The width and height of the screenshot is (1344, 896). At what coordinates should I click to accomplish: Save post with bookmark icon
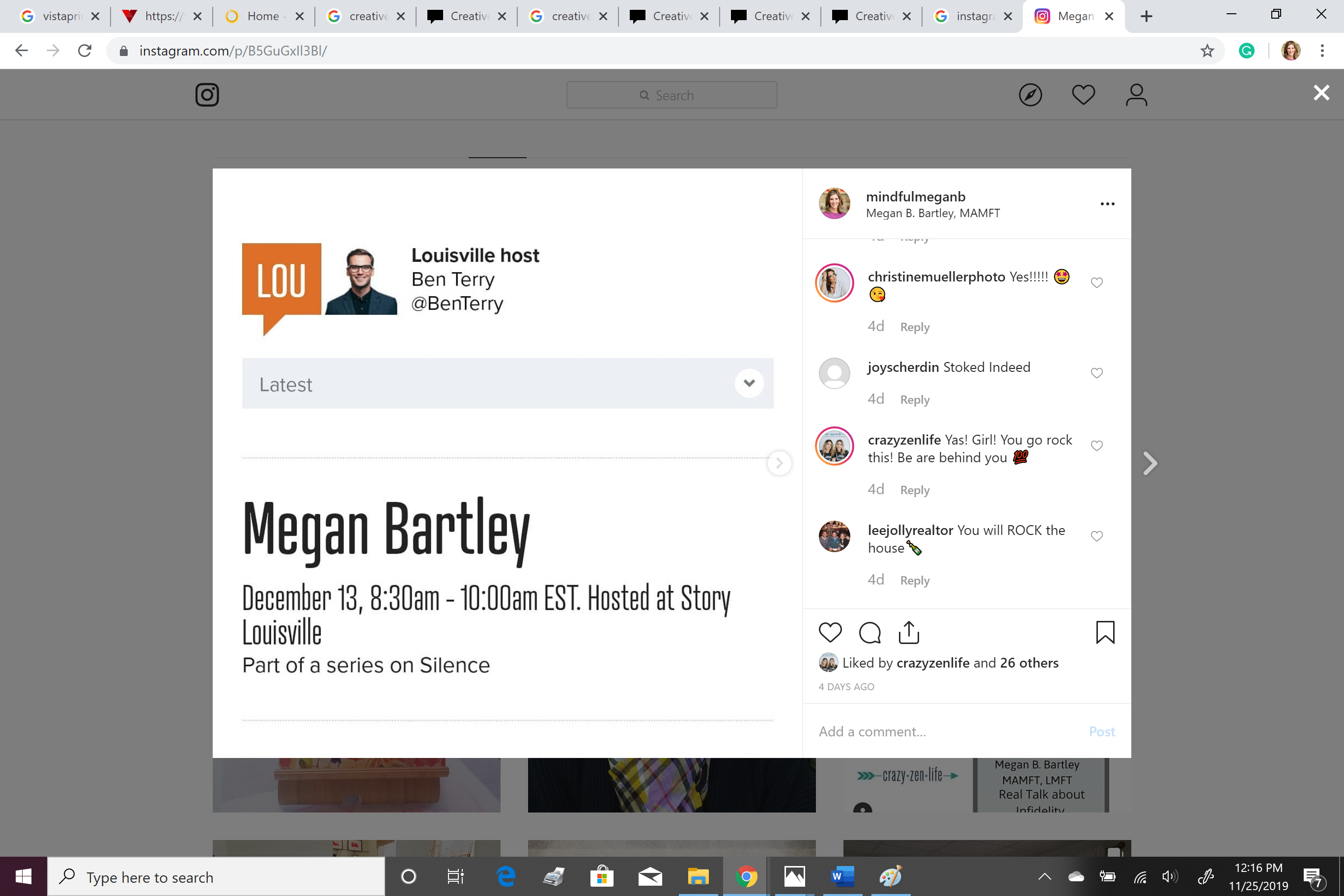[x=1105, y=633]
